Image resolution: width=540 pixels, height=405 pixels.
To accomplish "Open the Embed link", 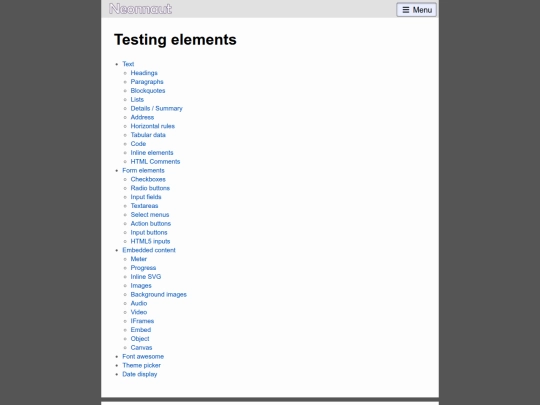I will tap(141, 330).
